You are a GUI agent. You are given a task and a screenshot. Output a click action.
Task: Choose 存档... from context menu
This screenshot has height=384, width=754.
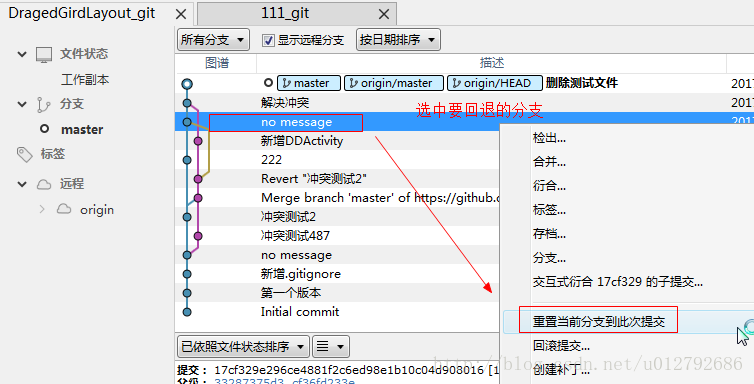(x=549, y=234)
